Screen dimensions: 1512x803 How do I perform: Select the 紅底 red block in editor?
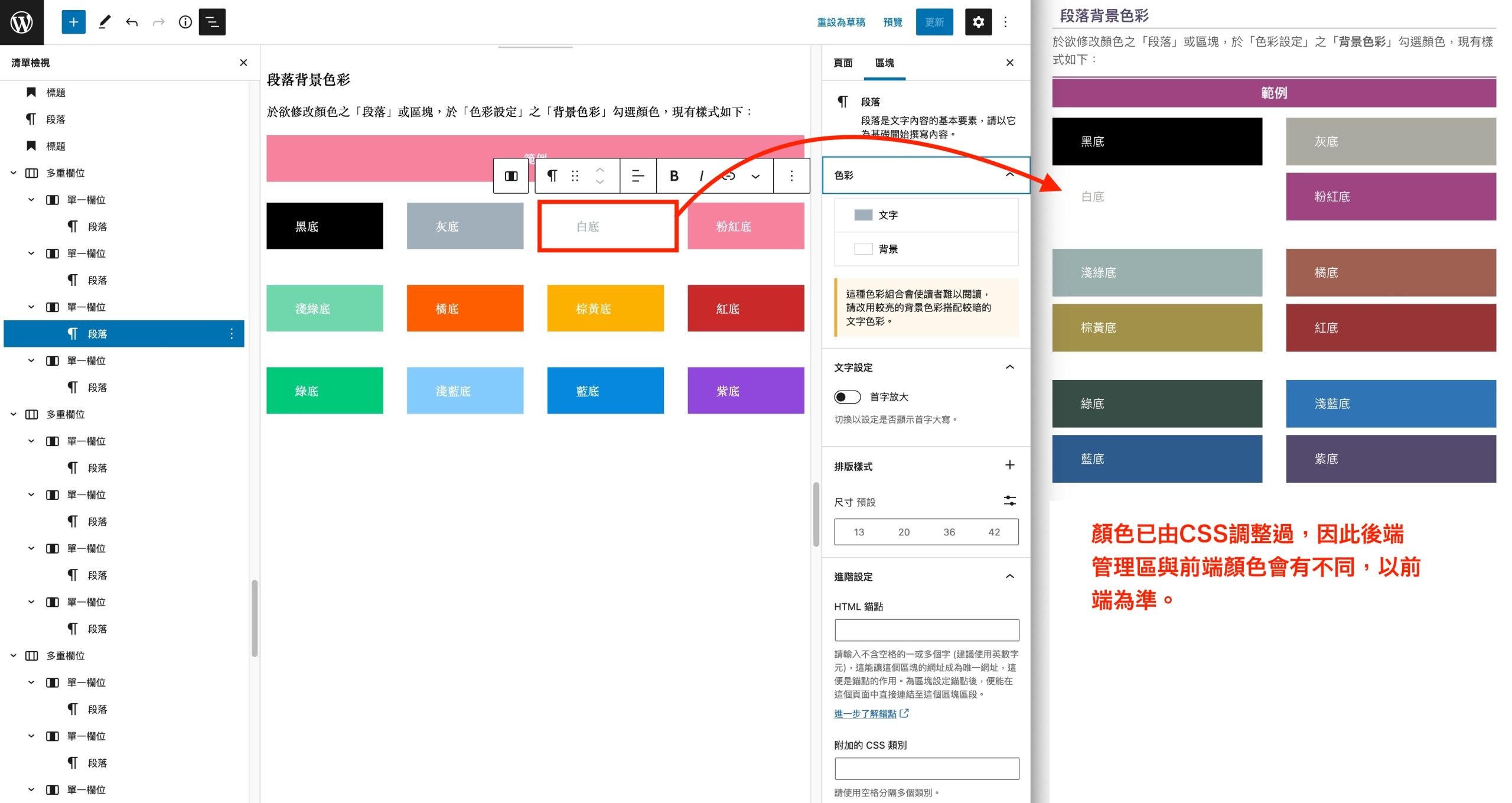745,308
